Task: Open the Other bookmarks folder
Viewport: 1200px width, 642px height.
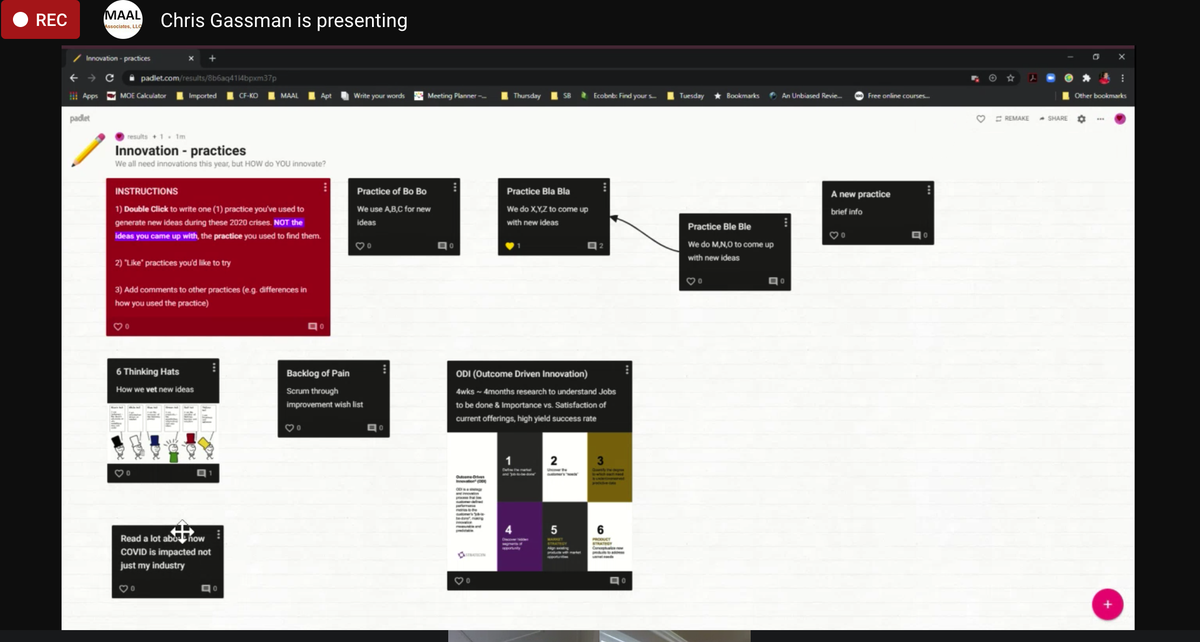Action: click(x=1094, y=96)
